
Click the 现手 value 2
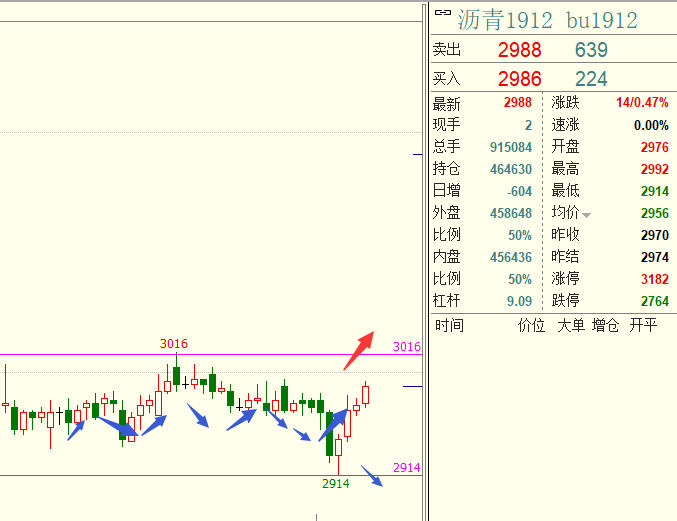coord(528,125)
